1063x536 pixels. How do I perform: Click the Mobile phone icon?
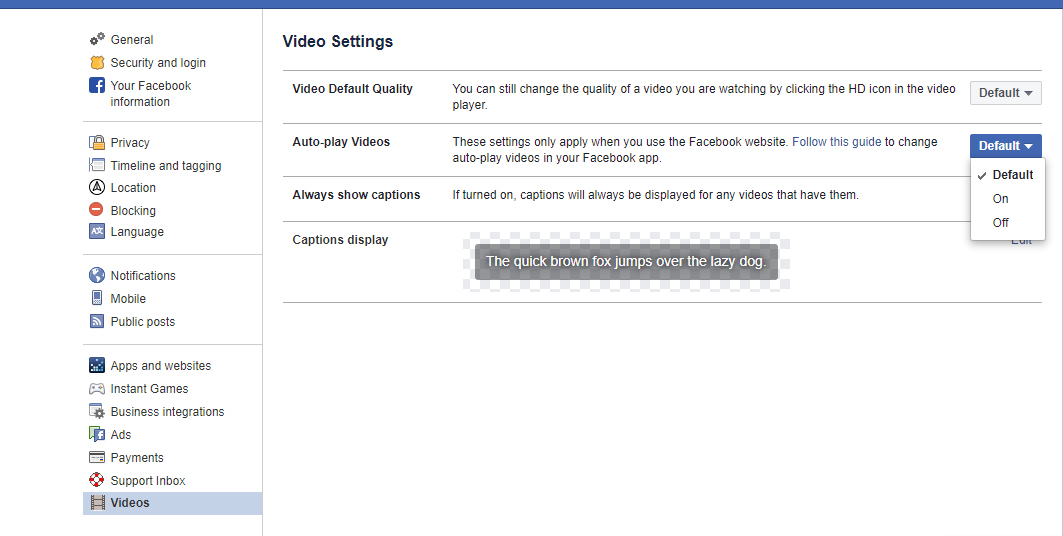tap(97, 298)
